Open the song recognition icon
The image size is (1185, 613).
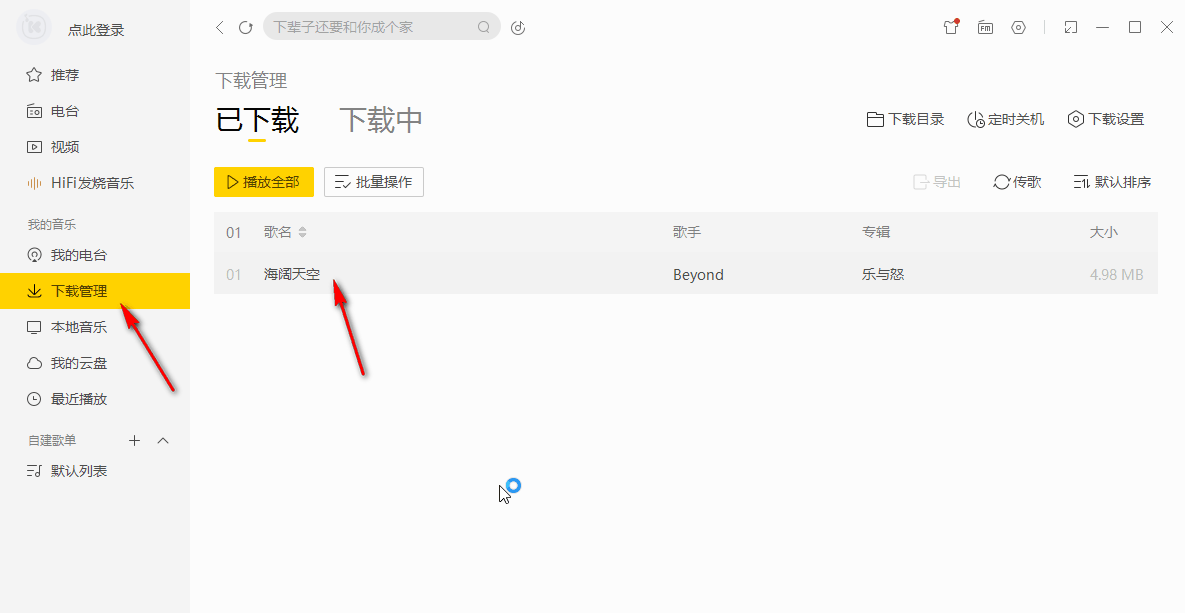click(x=518, y=28)
